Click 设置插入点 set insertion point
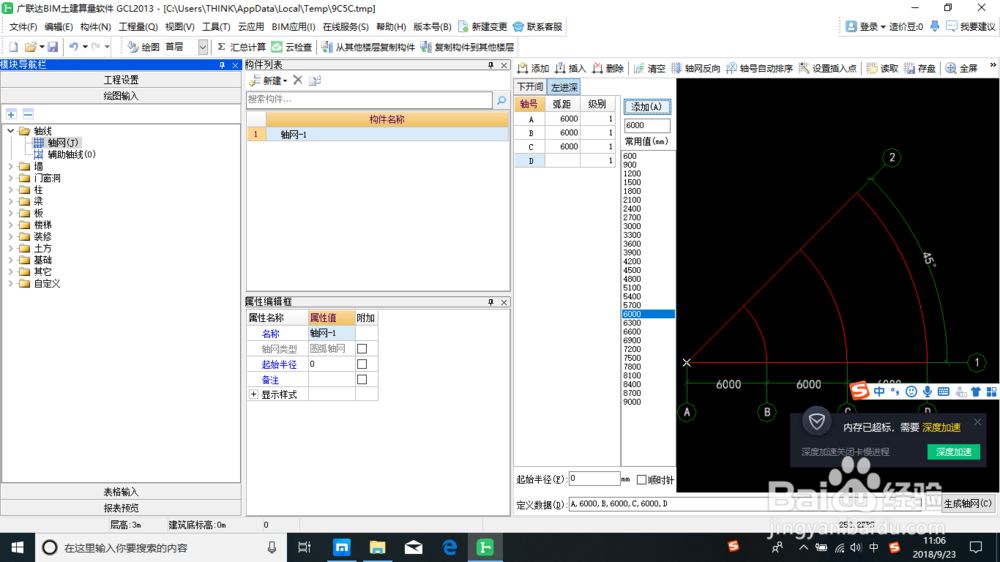1000x562 pixels. click(828, 68)
